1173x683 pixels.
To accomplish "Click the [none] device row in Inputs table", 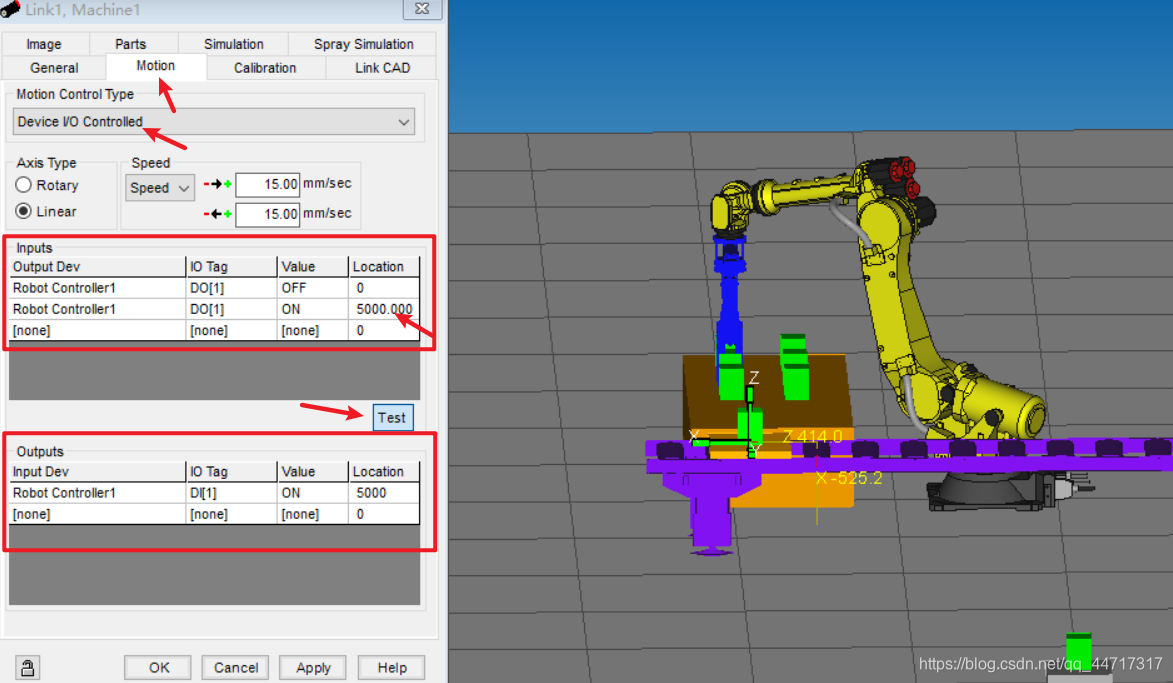I will tap(215, 330).
